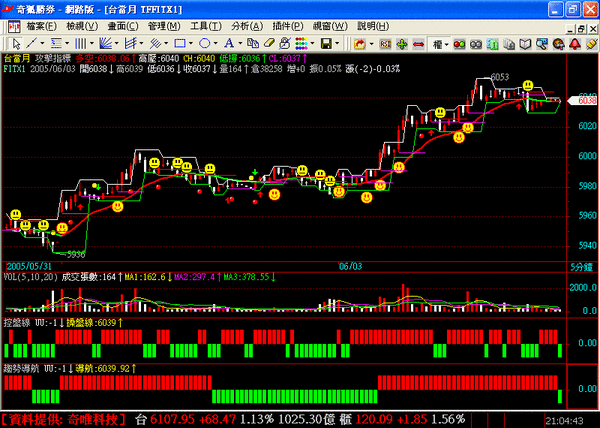Select the eraser tool
This screenshot has height=428, width=600.
coord(269,44)
